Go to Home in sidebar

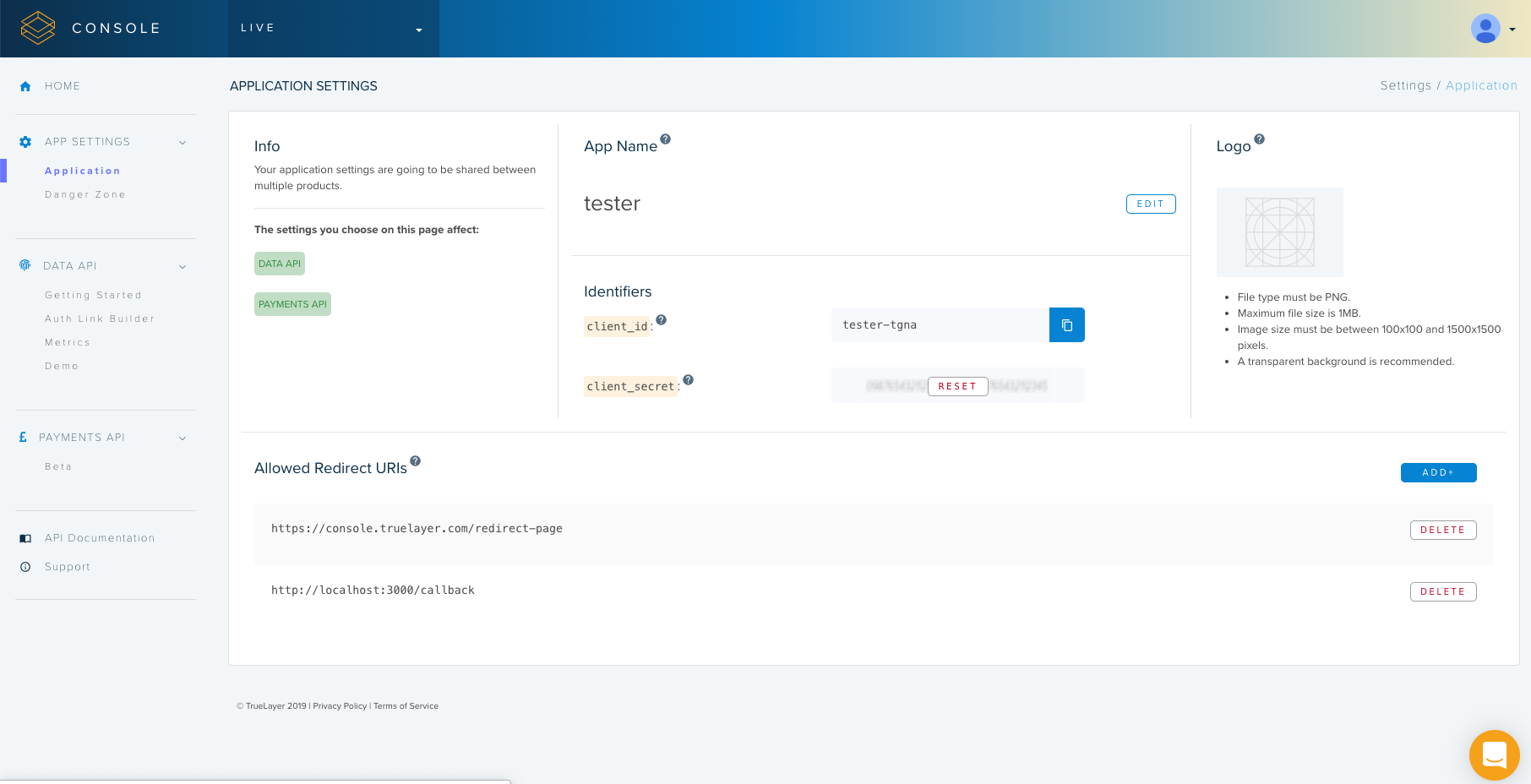pos(63,86)
